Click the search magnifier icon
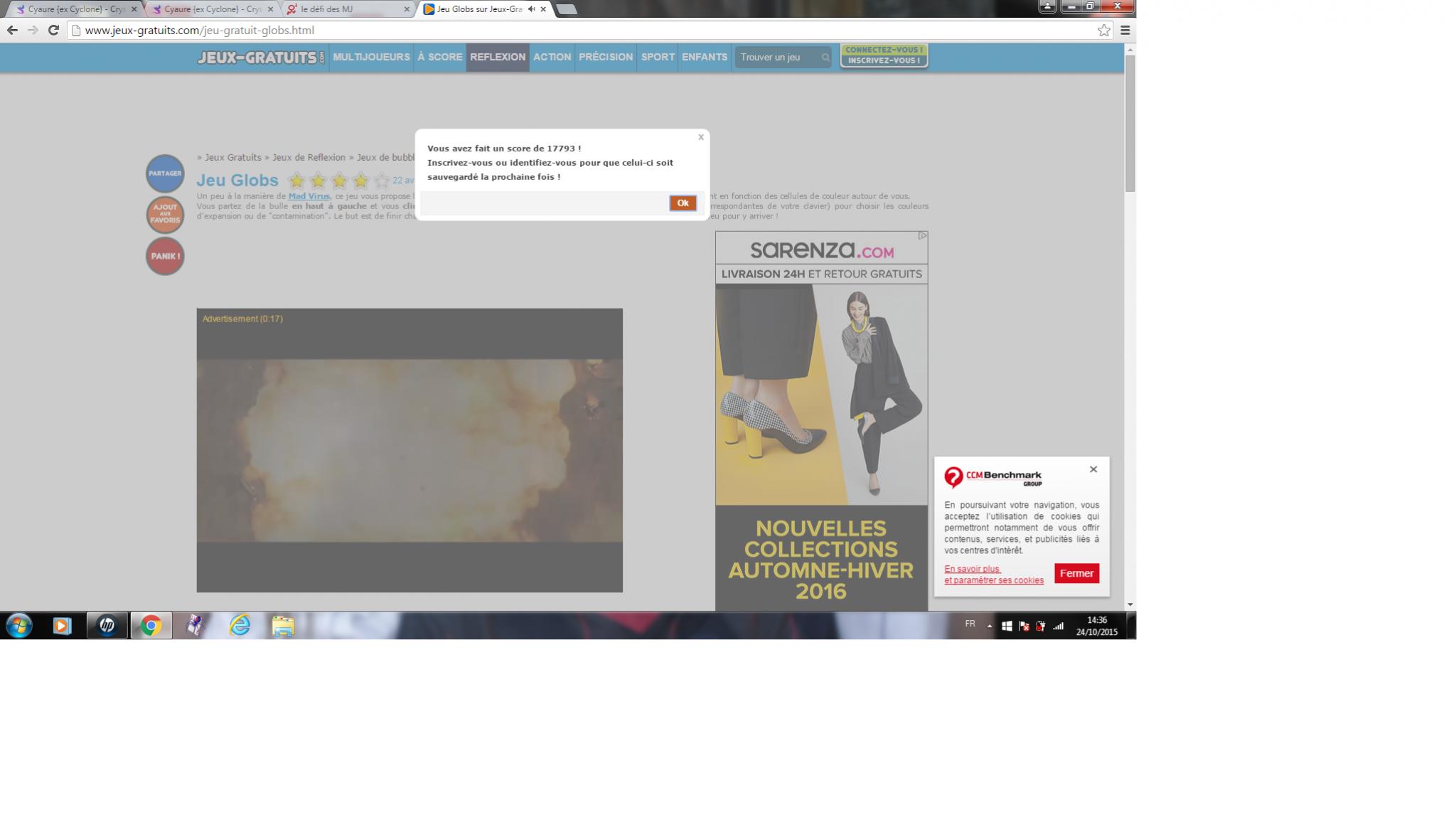 click(x=825, y=58)
